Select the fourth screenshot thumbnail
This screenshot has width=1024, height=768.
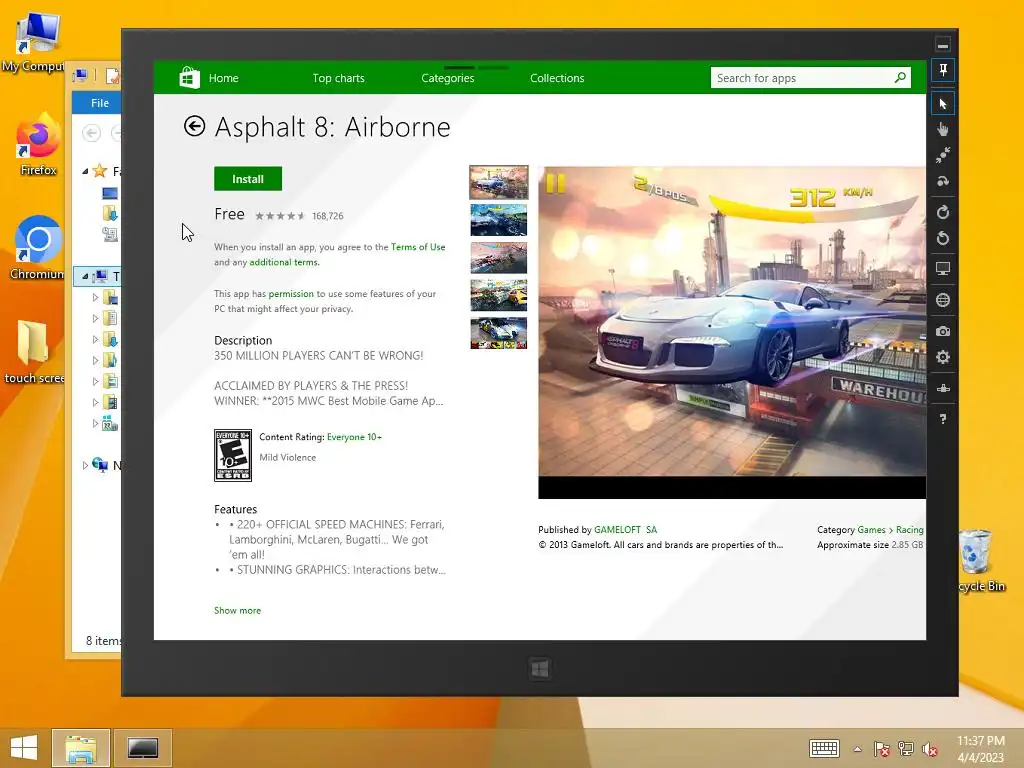click(x=498, y=296)
